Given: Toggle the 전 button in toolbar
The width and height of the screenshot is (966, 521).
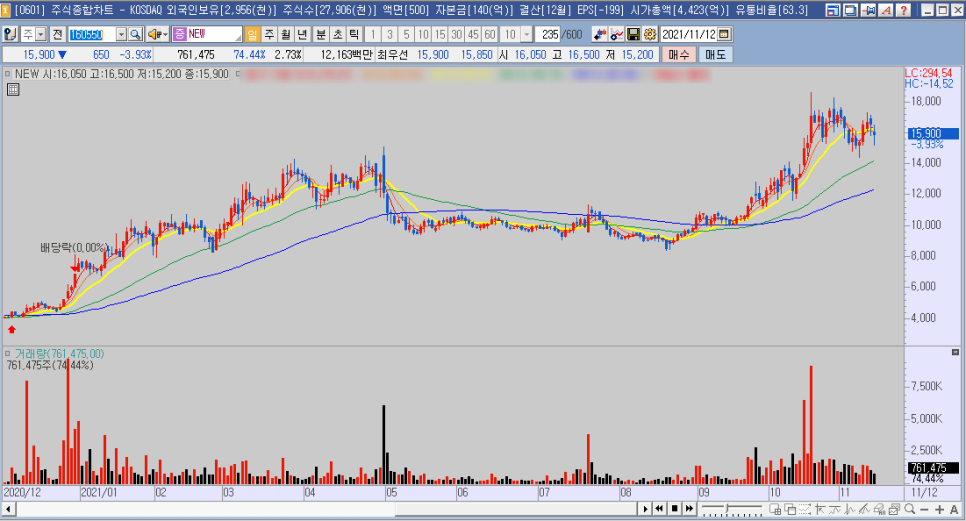Looking at the screenshot, I should (x=57, y=34).
